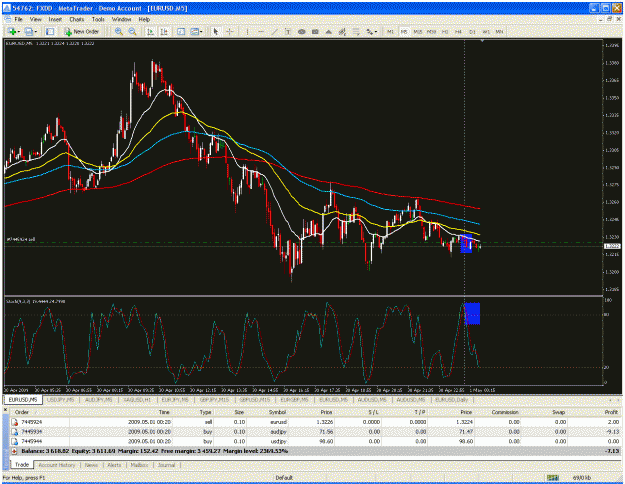Zoom out on the chart
Image resolution: width=625 pixels, height=484 pixels.
(132, 31)
